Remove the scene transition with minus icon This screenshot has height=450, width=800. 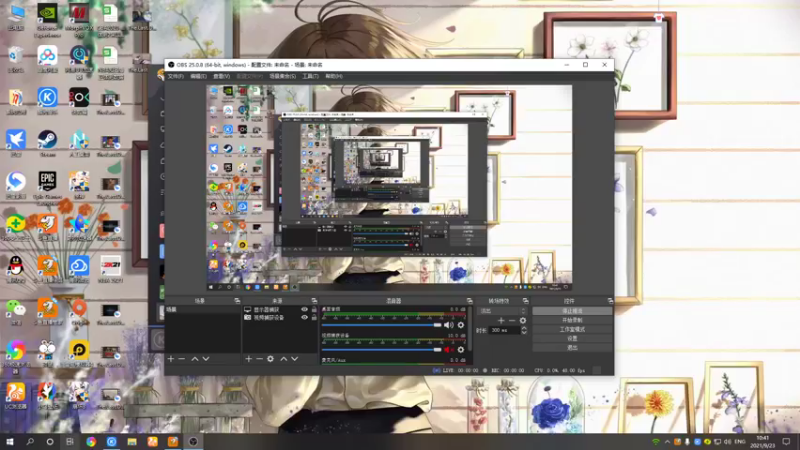pyautogui.click(x=512, y=320)
